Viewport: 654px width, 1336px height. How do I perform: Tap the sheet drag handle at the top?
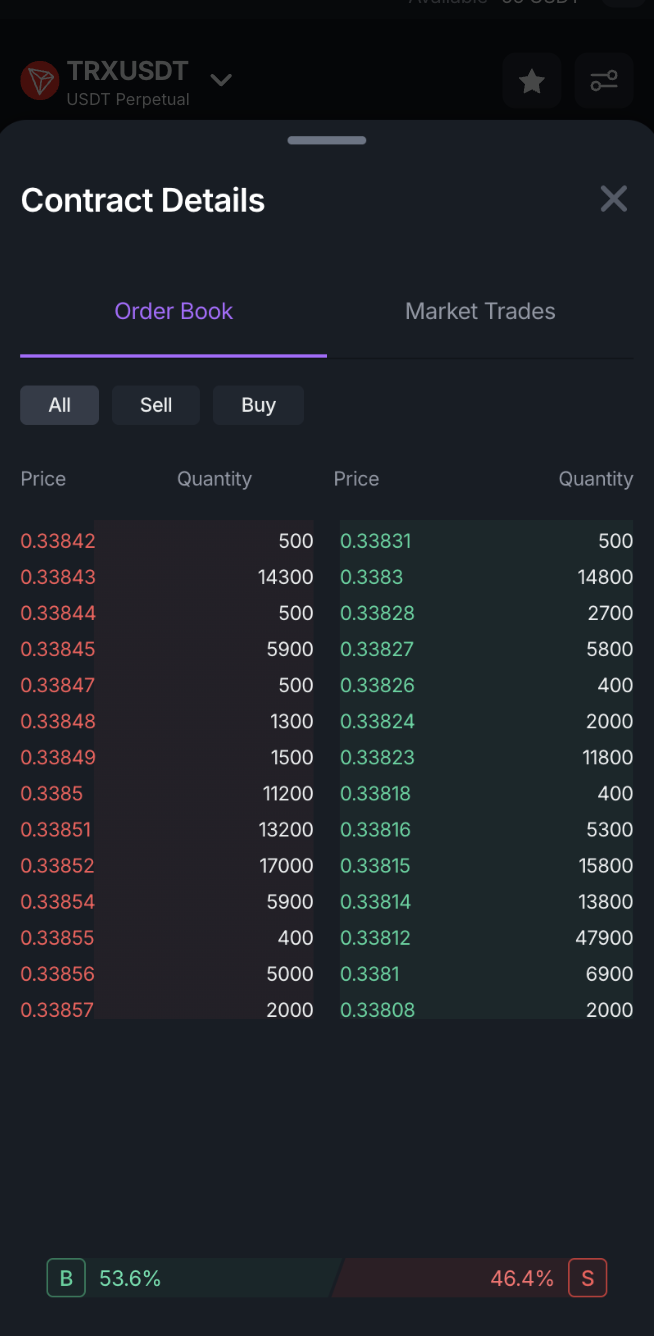coord(327,141)
